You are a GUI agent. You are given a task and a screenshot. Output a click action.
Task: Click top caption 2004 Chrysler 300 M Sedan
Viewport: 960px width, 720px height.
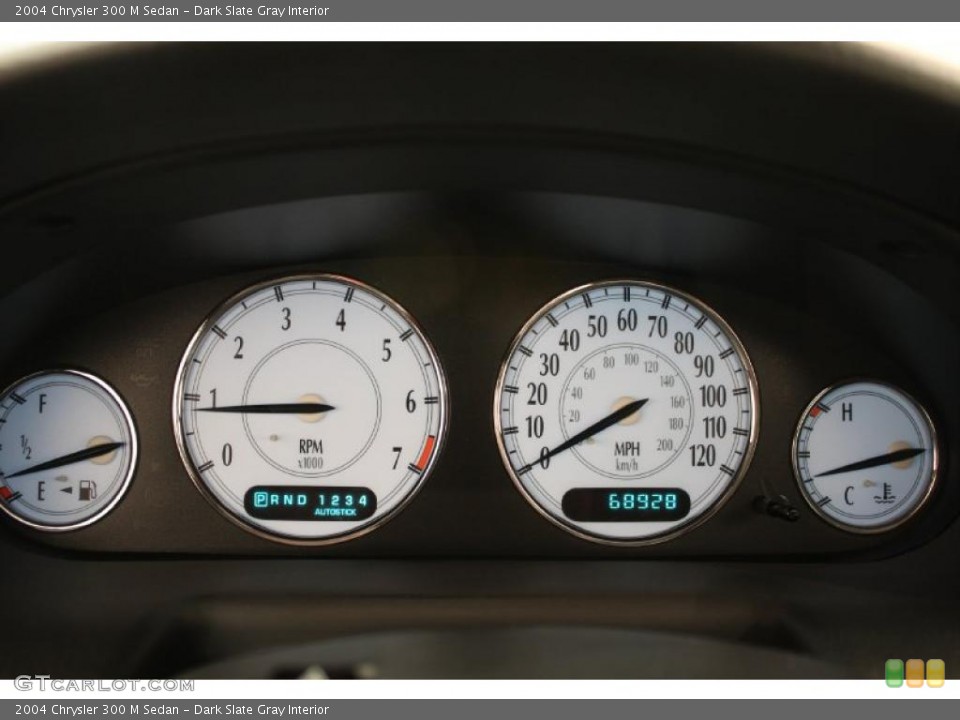click(x=97, y=10)
